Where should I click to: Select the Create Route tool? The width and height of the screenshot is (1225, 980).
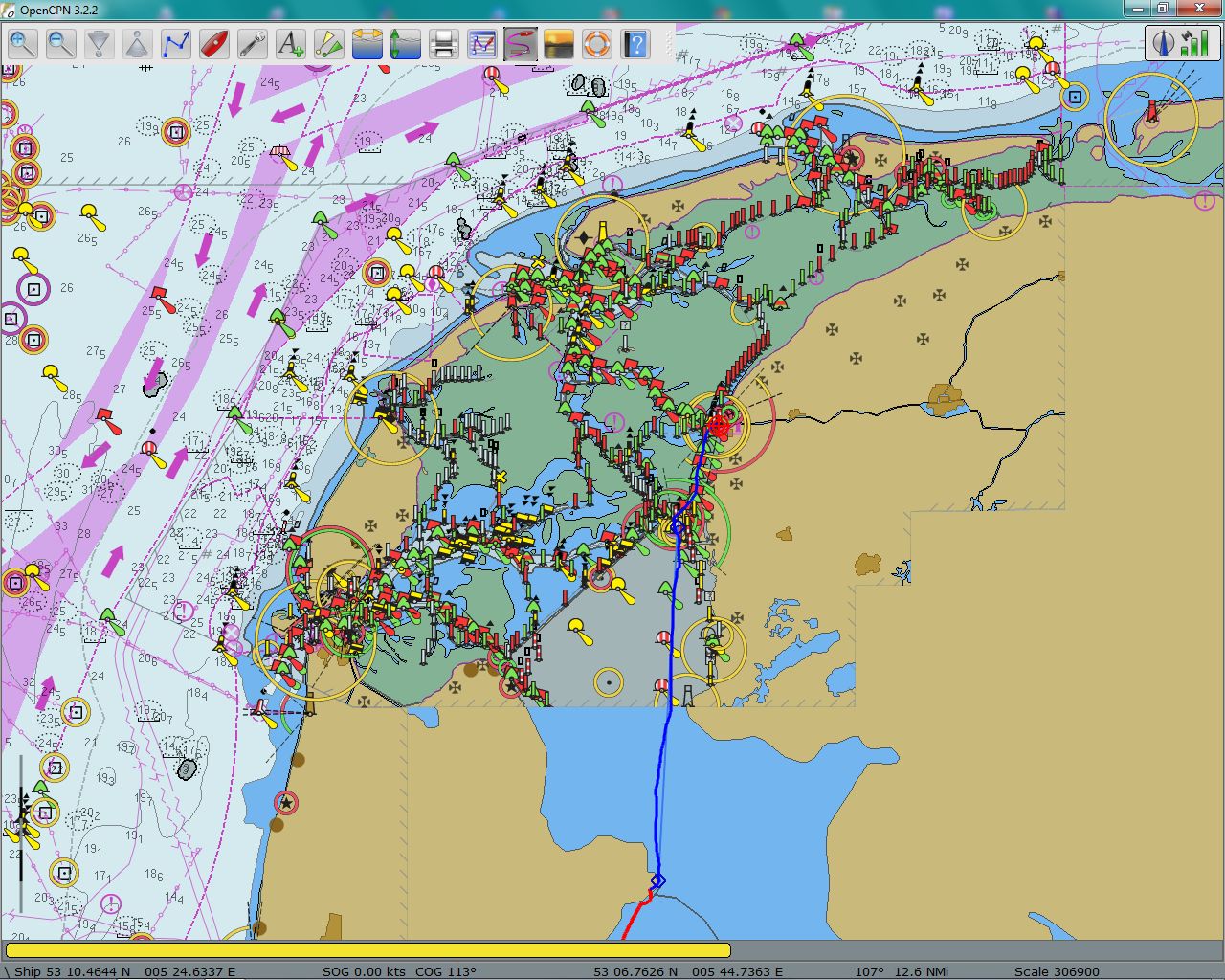point(176,44)
